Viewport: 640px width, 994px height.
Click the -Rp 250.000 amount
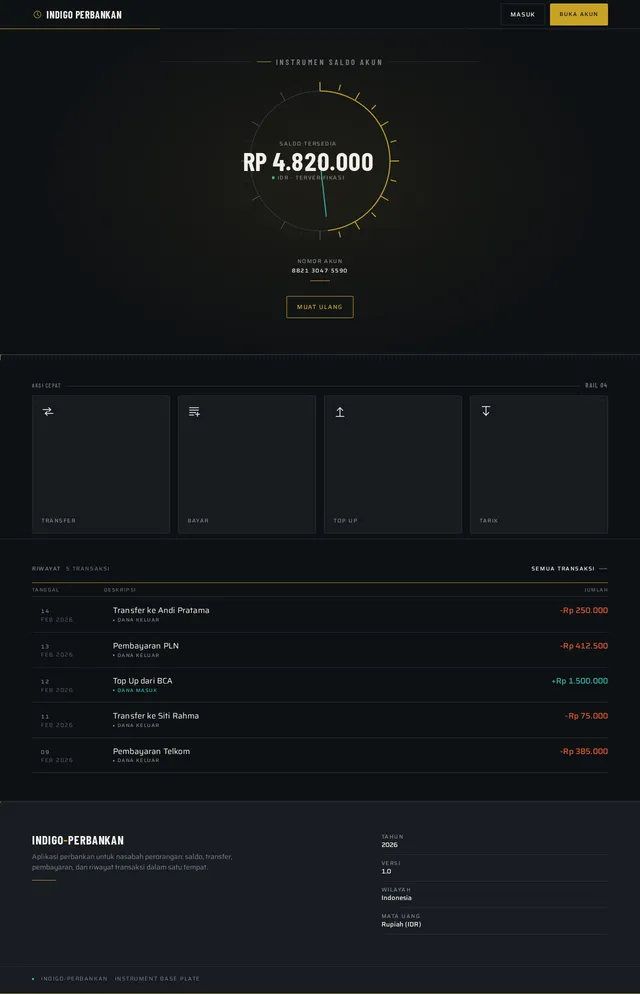click(x=584, y=610)
